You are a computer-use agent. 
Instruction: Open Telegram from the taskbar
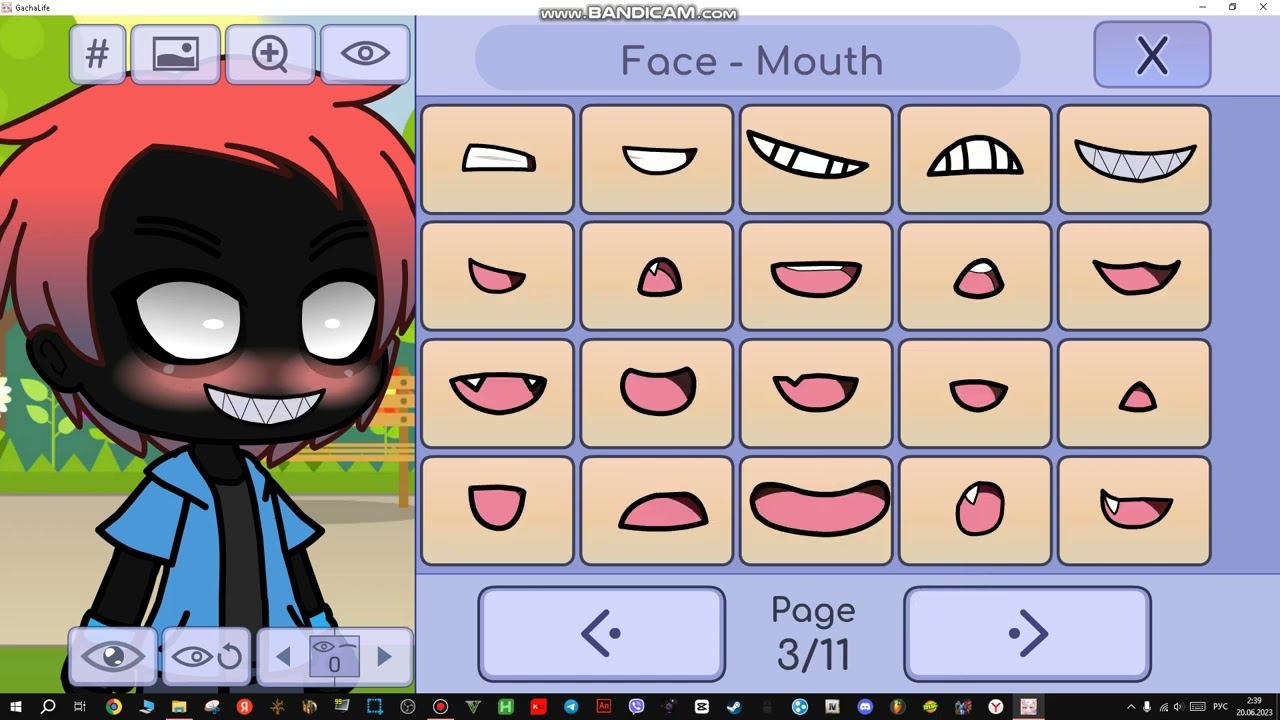tap(571, 707)
